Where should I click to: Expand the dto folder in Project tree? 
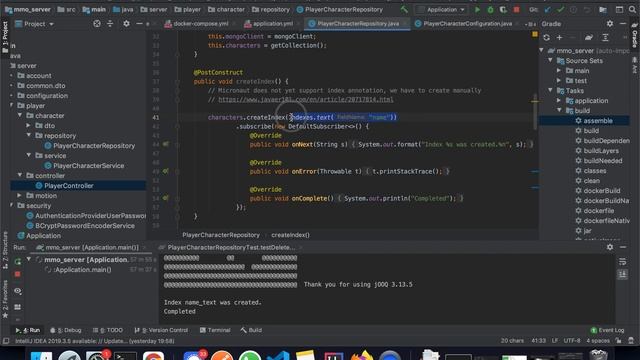coord(29,126)
